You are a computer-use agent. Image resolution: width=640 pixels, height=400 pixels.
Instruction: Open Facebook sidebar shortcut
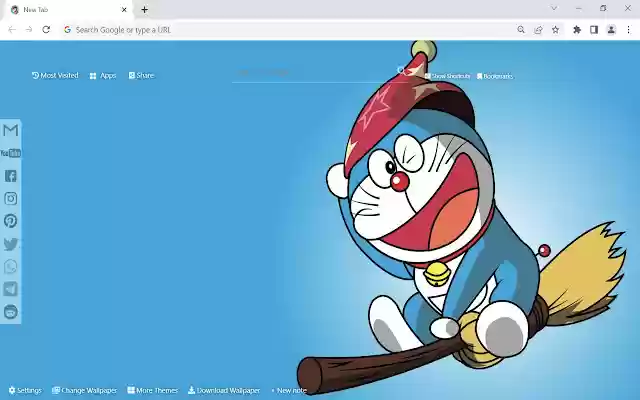click(x=11, y=176)
